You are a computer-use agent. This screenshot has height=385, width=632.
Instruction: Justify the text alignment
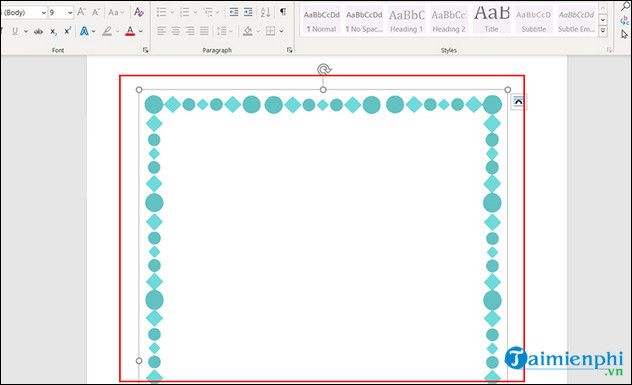(x=204, y=31)
